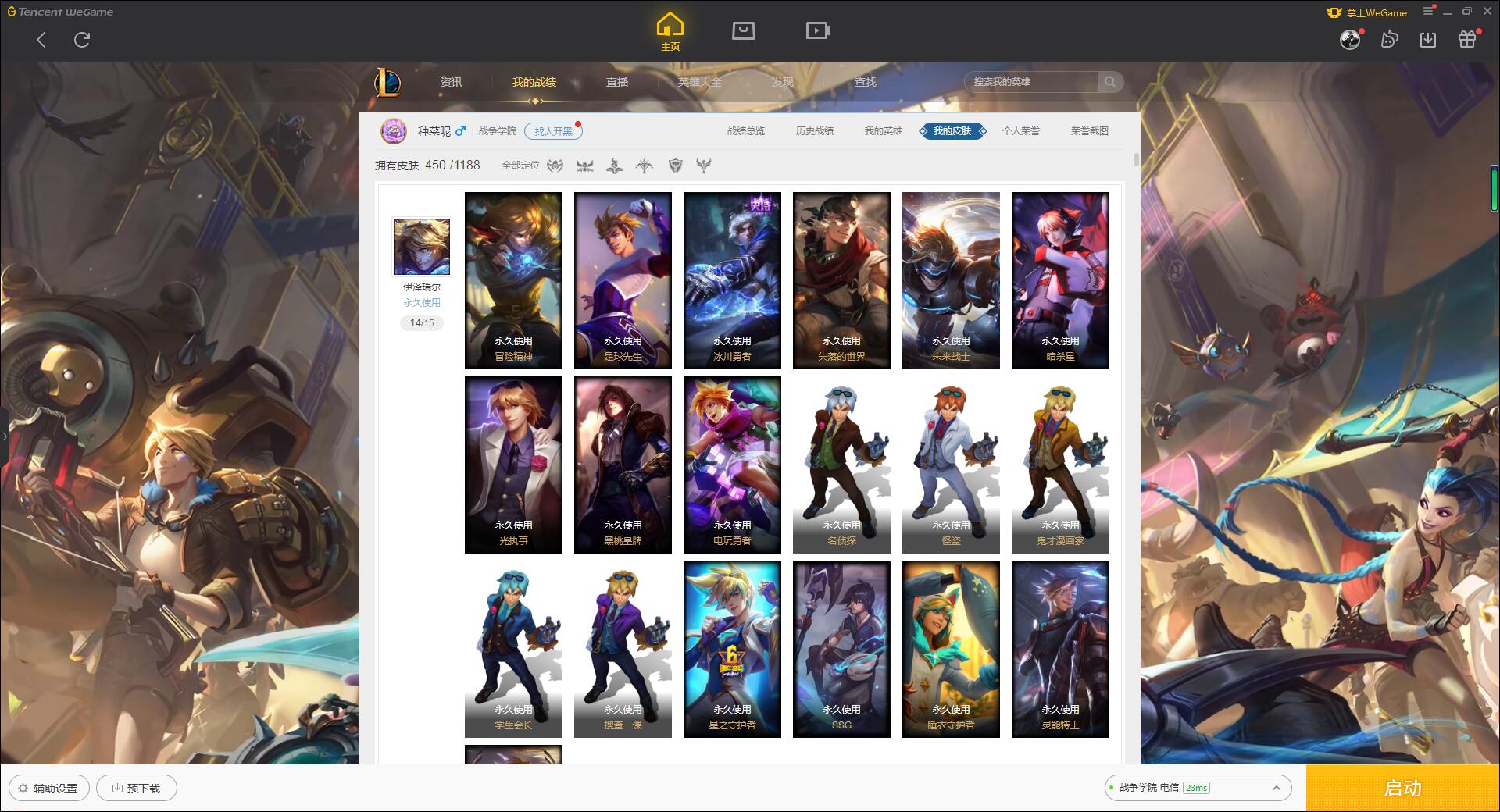The height and width of the screenshot is (812, 1500).
Task: Open the 主页 home tab
Action: click(670, 32)
